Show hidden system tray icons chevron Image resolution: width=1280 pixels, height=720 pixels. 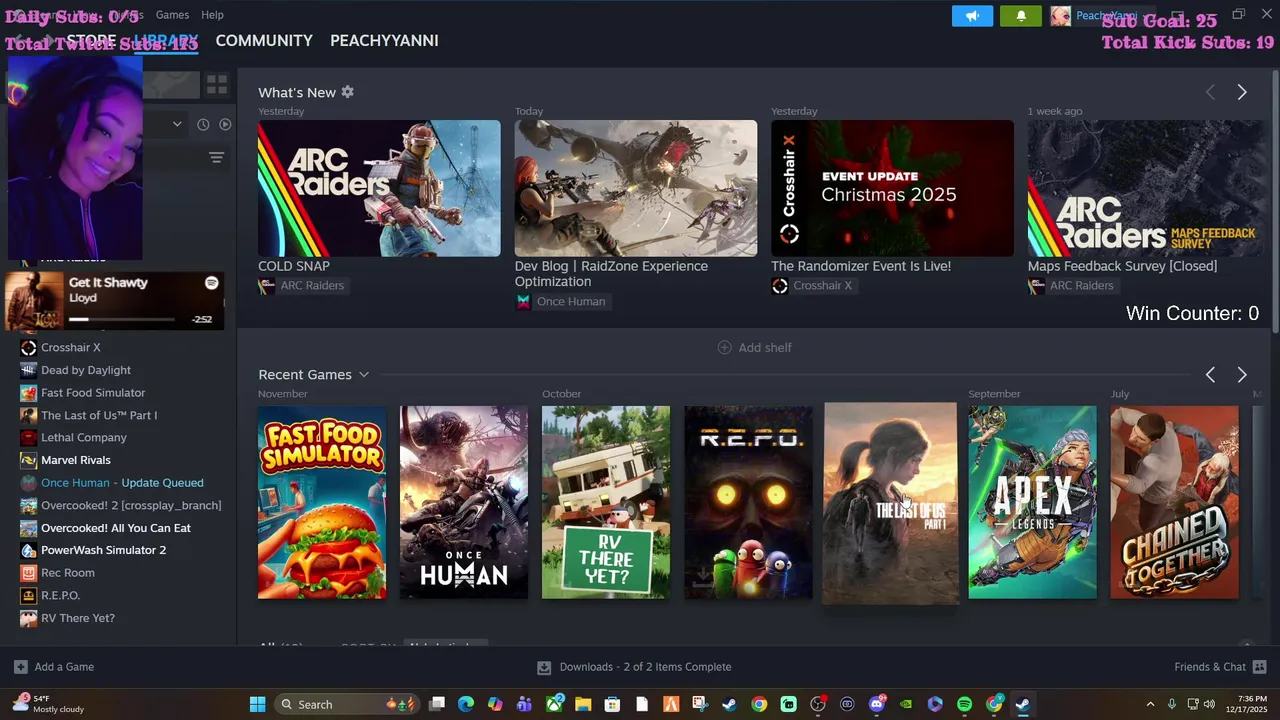pos(1150,705)
